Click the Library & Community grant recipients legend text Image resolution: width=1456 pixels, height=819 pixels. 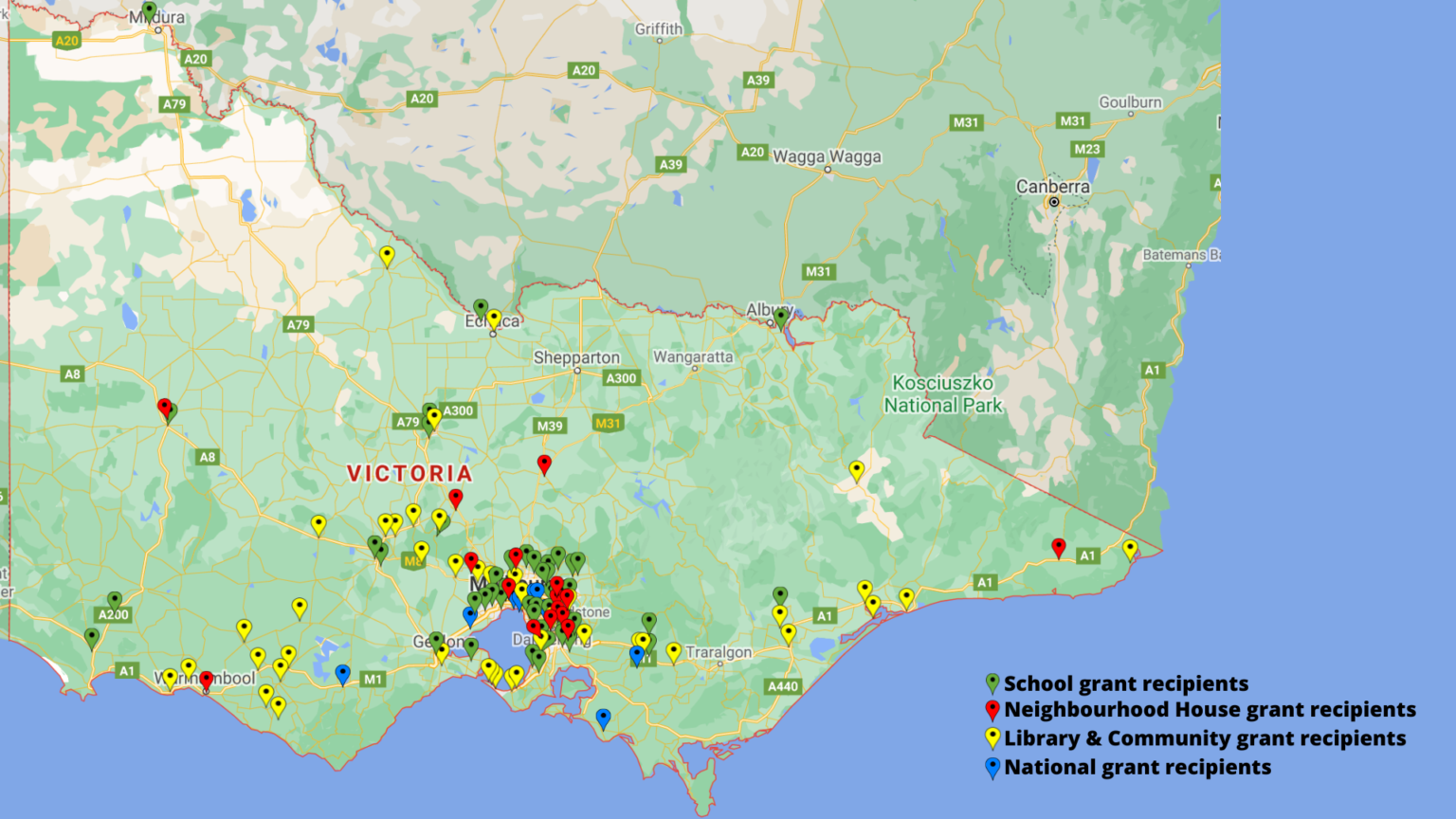(1202, 738)
